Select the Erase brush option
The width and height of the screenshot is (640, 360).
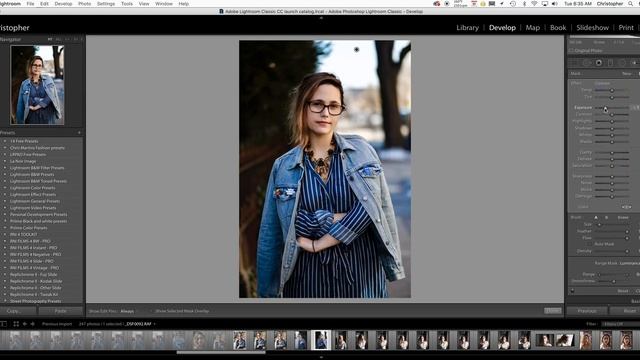tap(623, 218)
